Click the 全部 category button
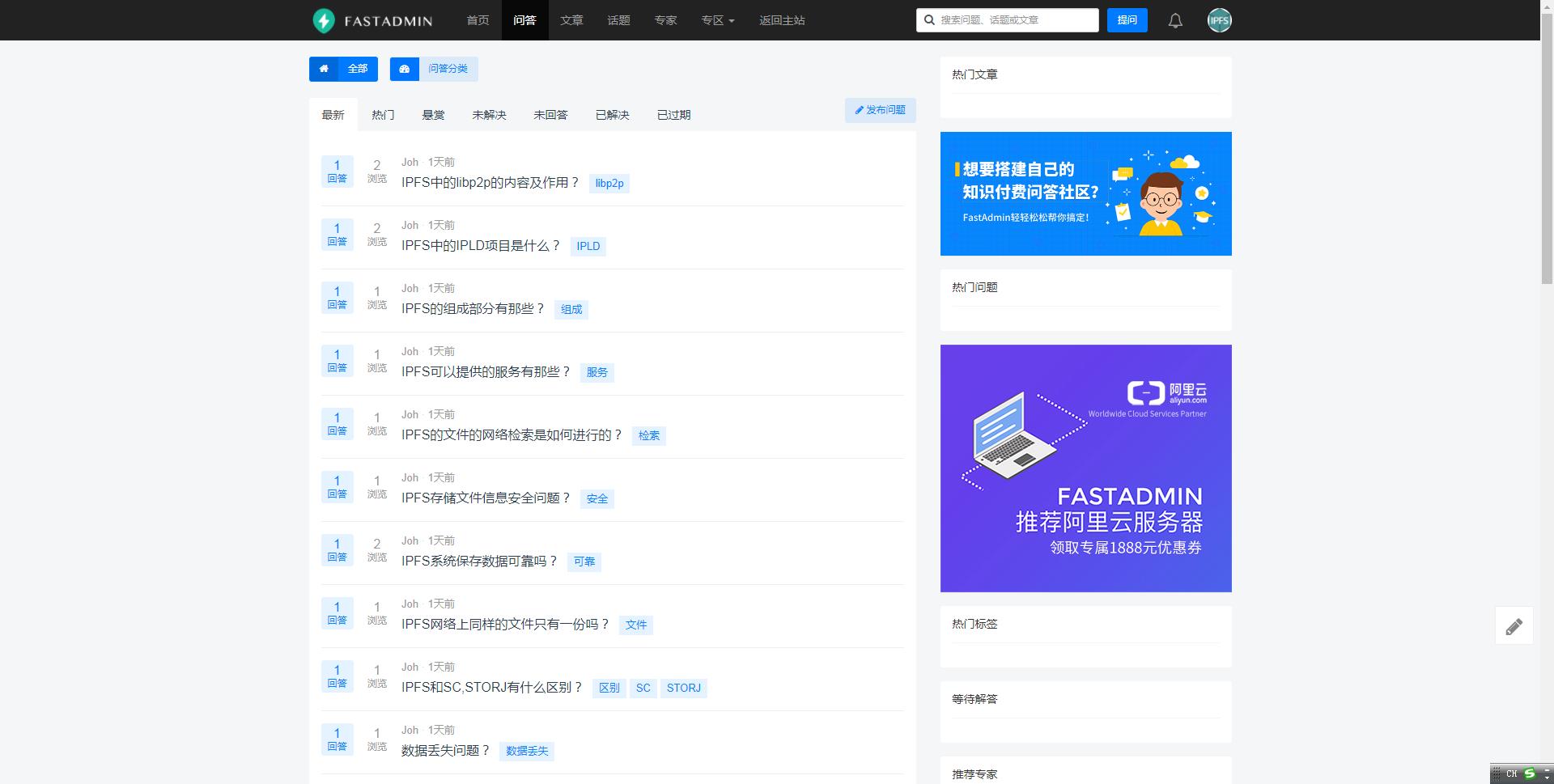1554x784 pixels. (343, 69)
